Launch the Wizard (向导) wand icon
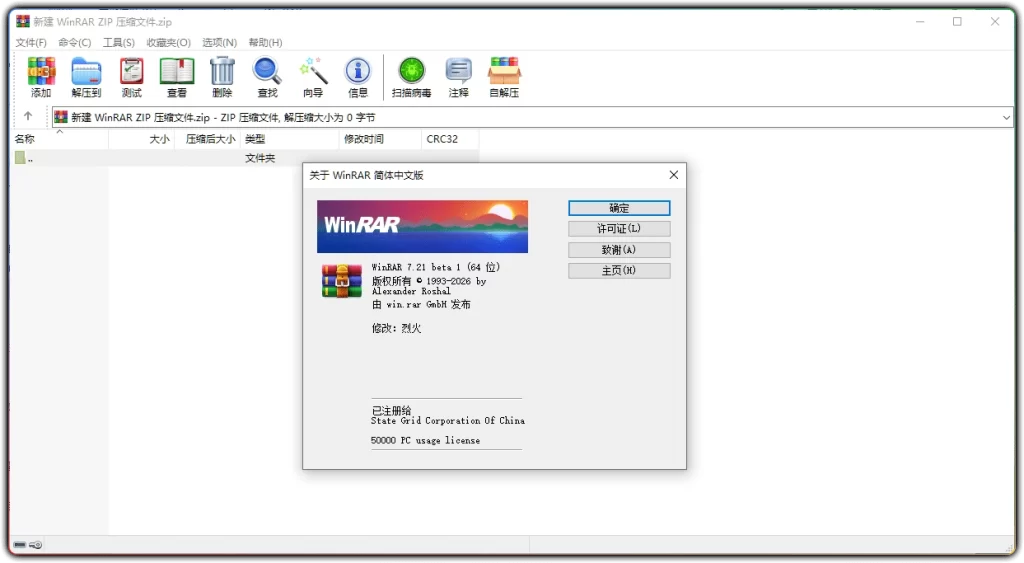The image size is (1024, 563). point(313,77)
